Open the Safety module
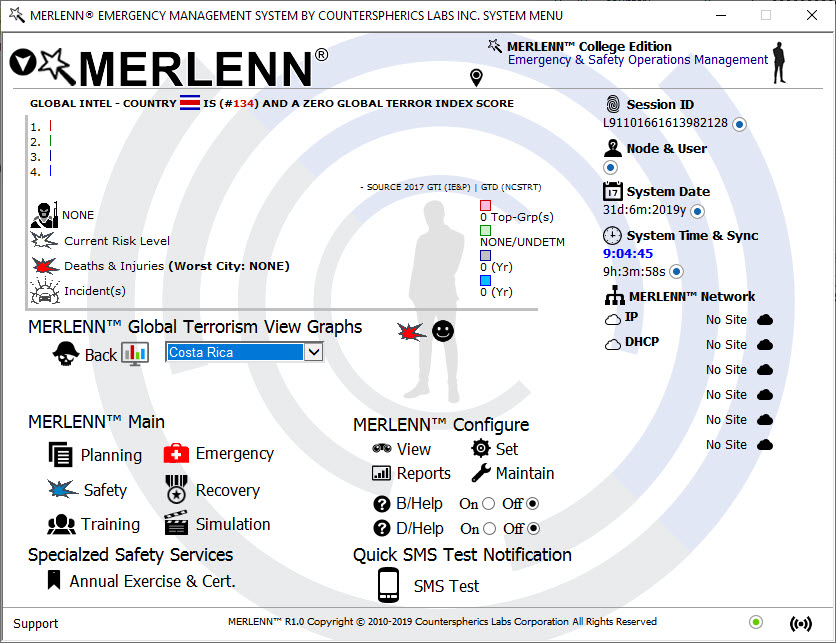This screenshot has height=643, width=836. pos(105,490)
